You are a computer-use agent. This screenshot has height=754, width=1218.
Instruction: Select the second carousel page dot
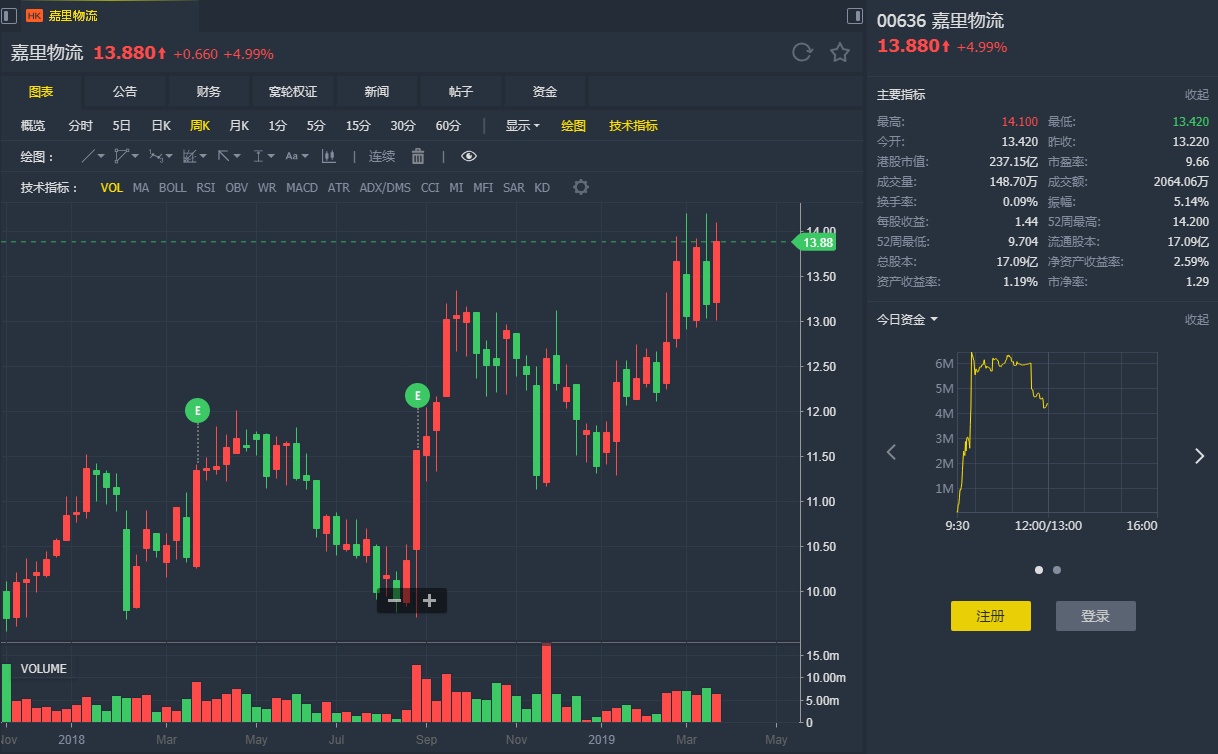[1057, 570]
